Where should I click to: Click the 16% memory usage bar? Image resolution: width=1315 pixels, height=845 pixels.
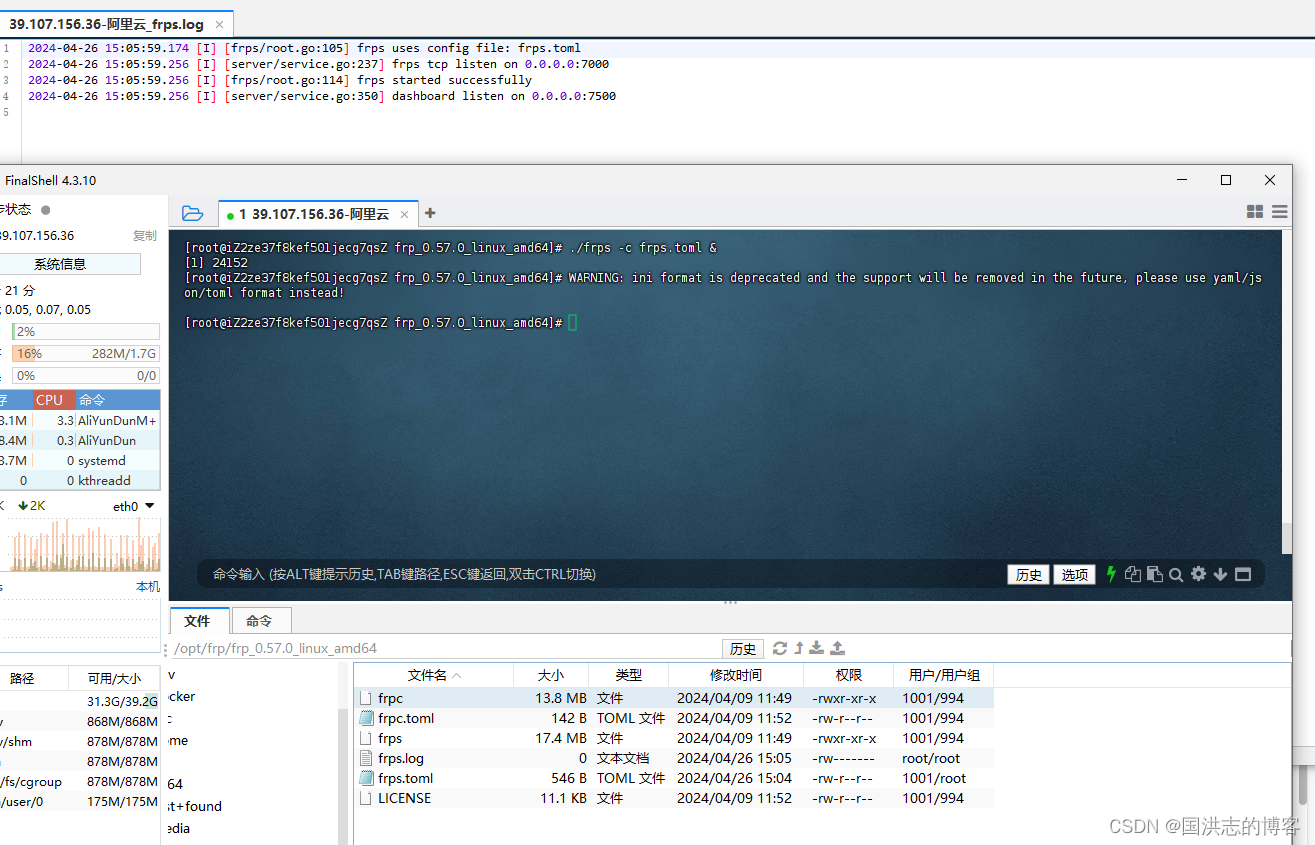point(85,353)
